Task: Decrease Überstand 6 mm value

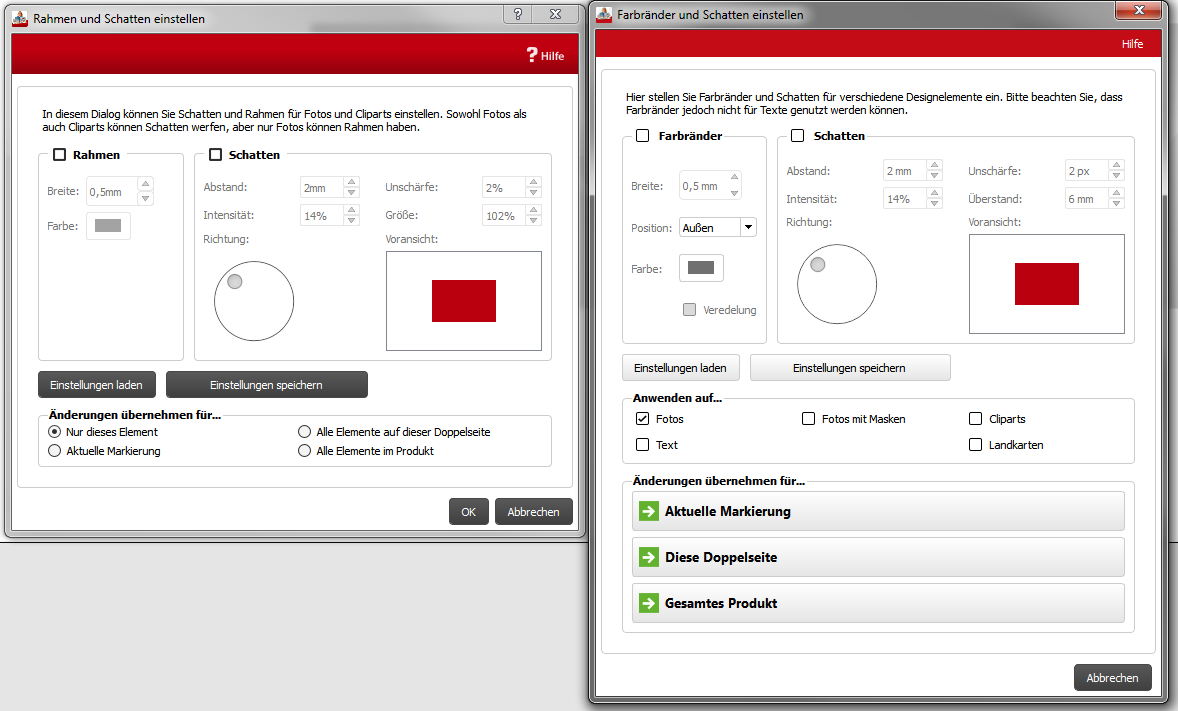Action: pos(1116,204)
